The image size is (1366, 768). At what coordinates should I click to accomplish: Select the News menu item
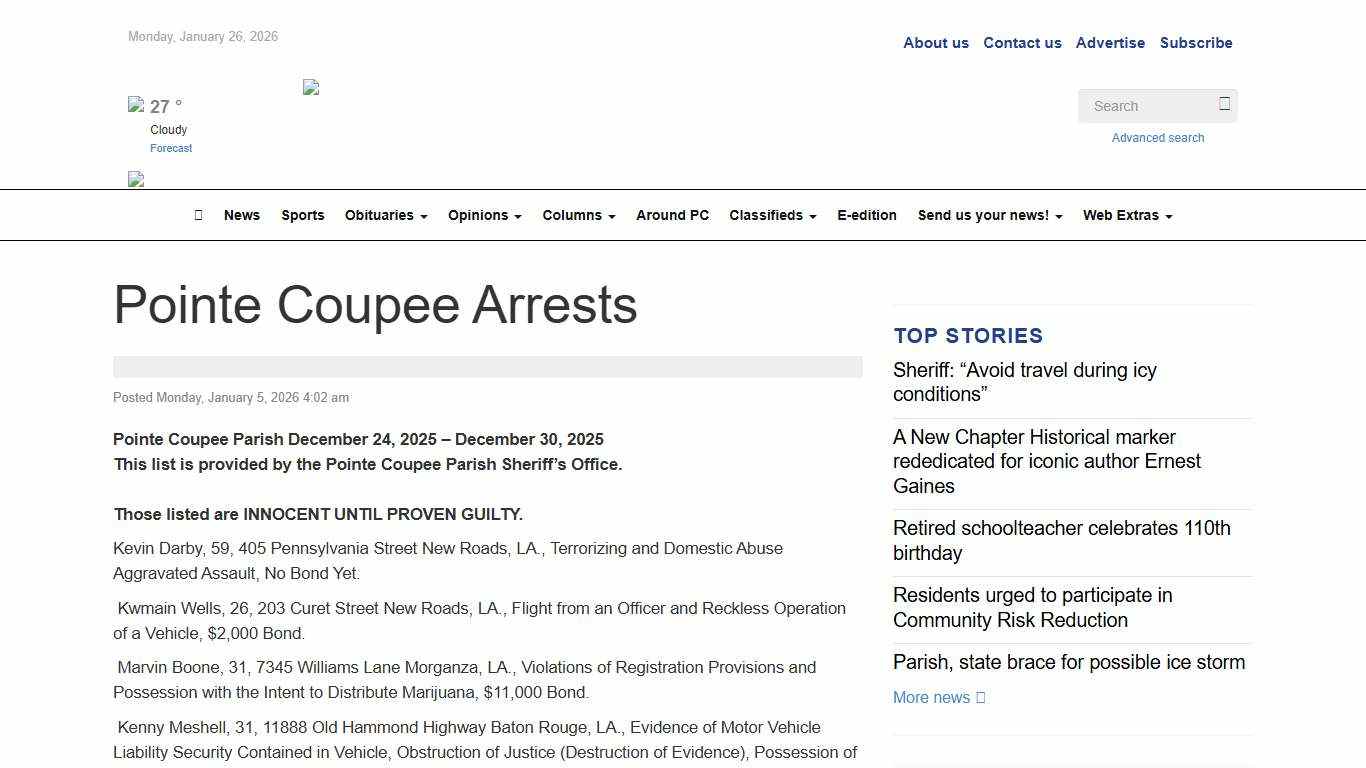[x=241, y=215]
